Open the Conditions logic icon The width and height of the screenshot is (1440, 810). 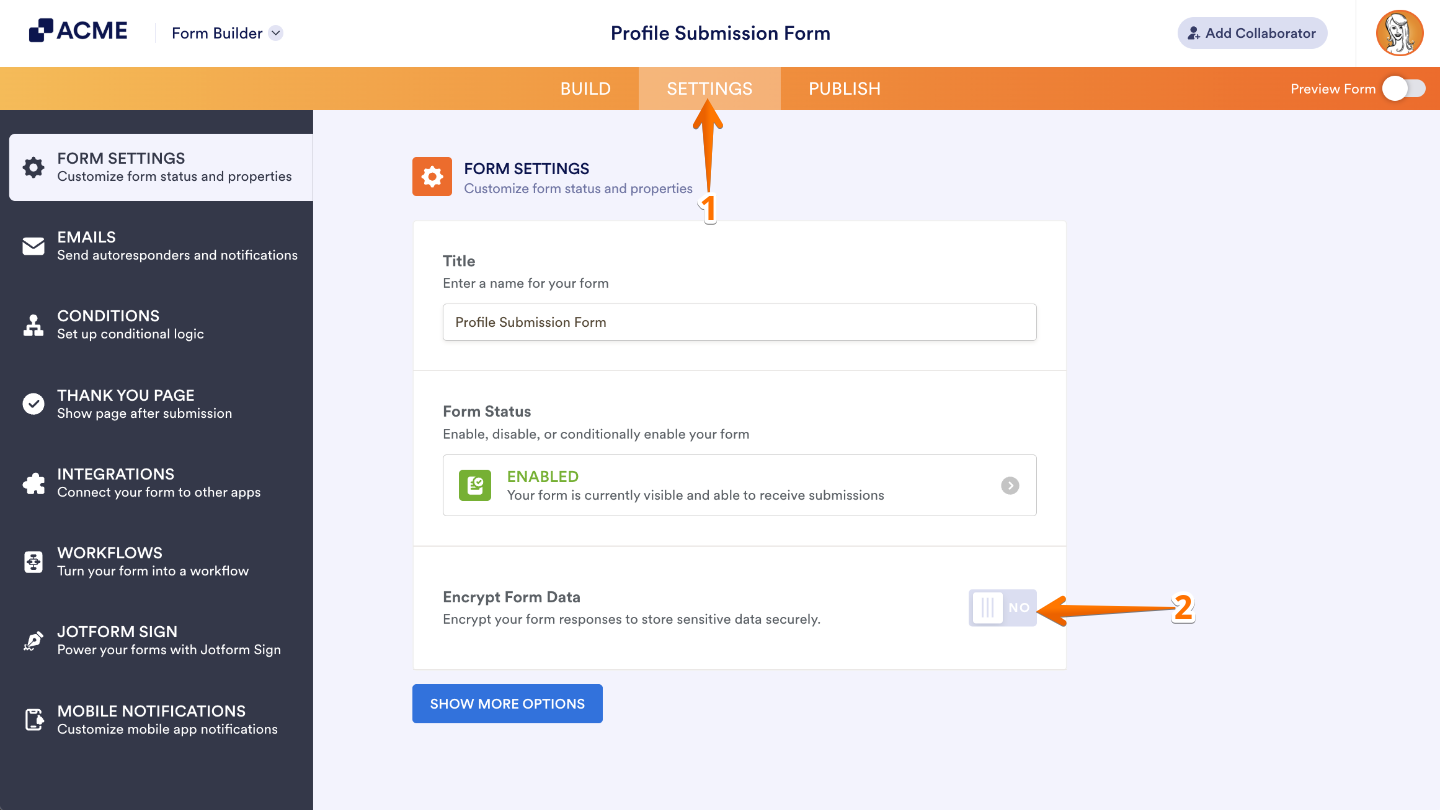click(34, 324)
